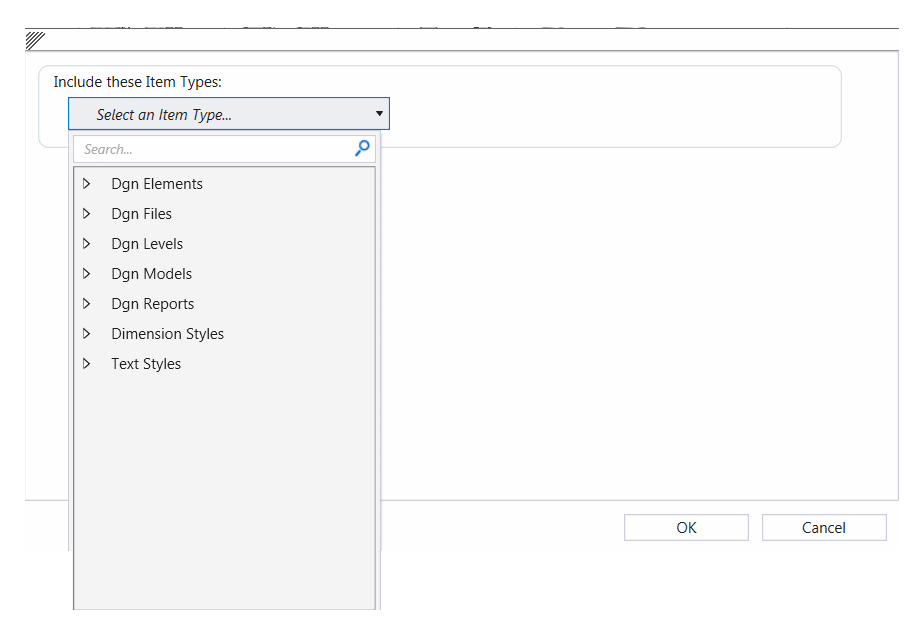Confirm with the OK button

click(686, 528)
